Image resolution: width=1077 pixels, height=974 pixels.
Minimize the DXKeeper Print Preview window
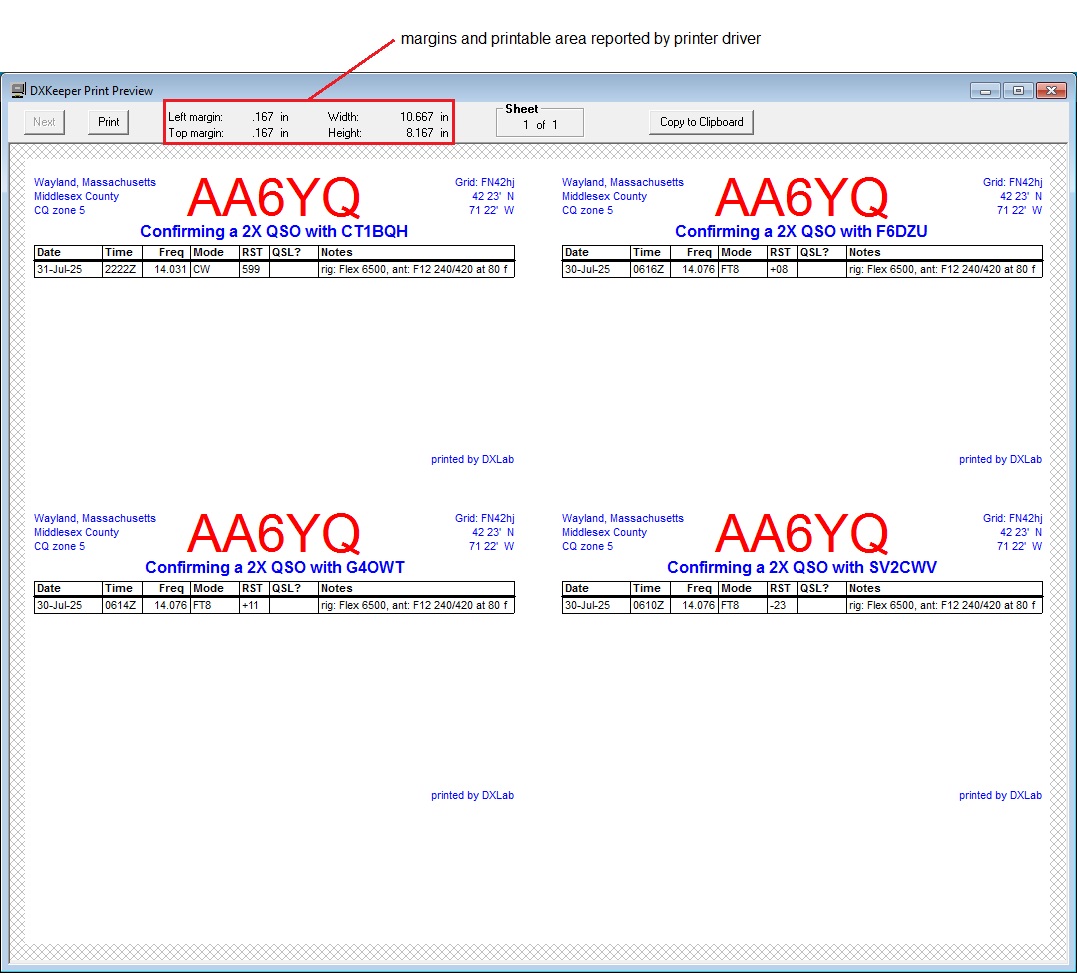pyautogui.click(x=985, y=91)
